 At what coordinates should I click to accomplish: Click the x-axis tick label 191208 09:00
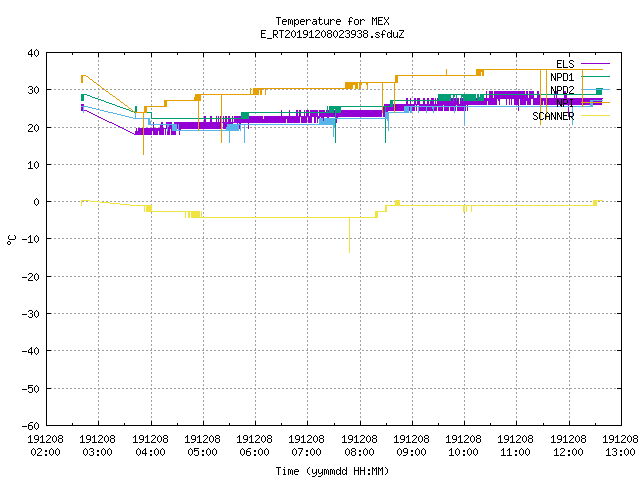pos(411,446)
